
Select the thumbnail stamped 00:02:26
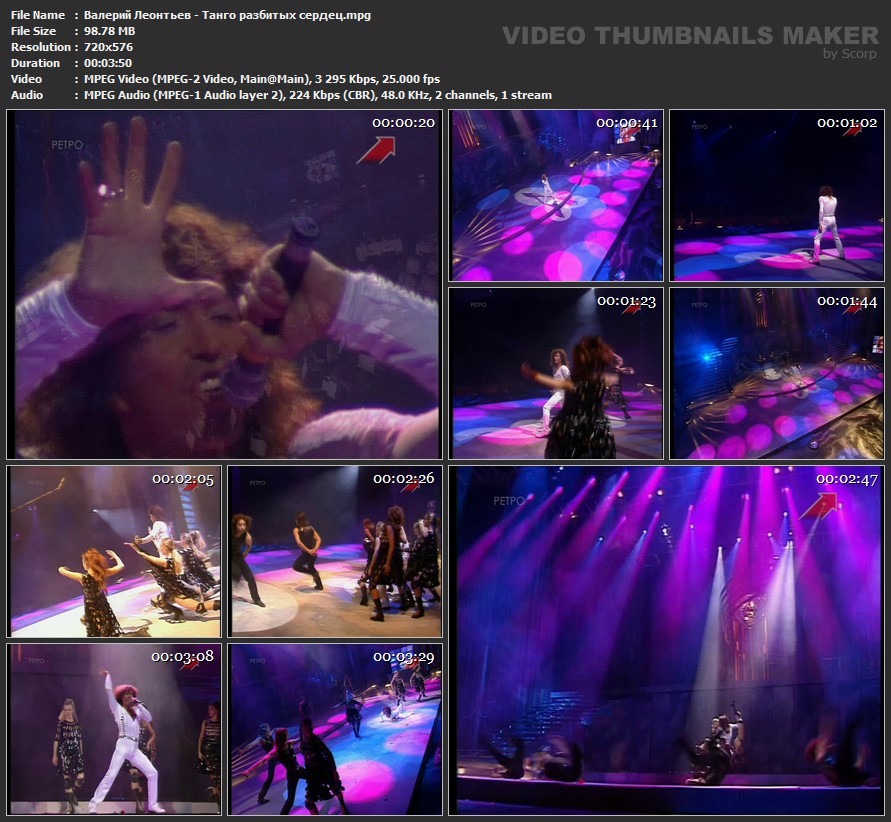[335, 552]
